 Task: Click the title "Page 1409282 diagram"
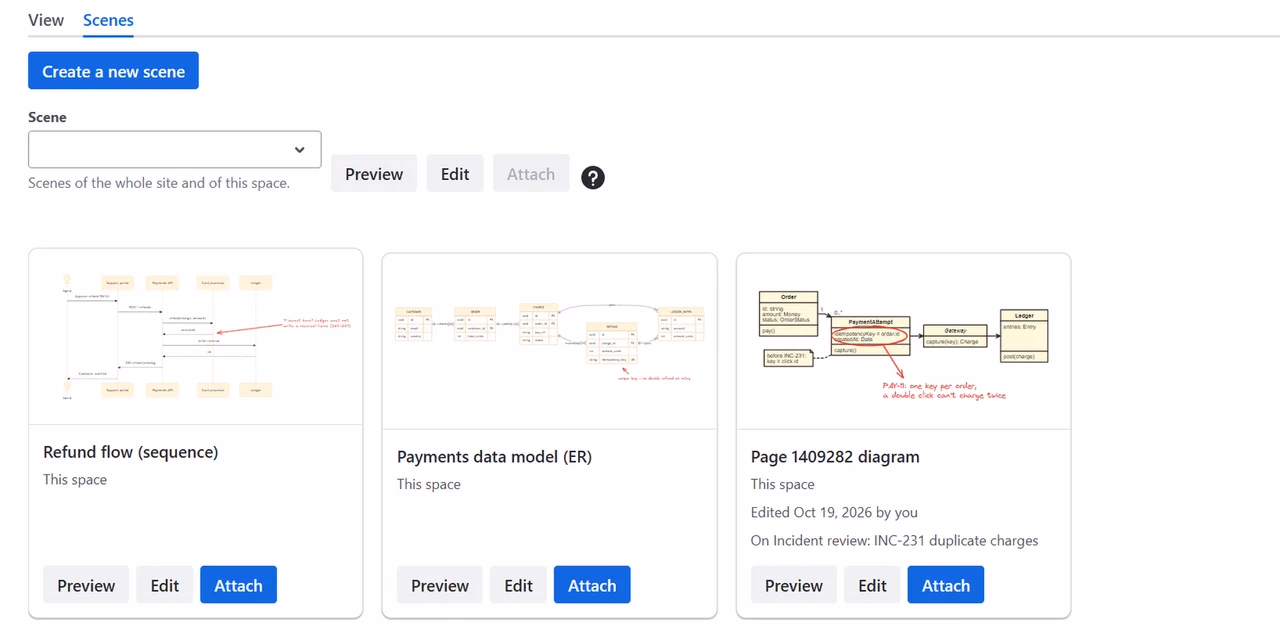click(835, 457)
